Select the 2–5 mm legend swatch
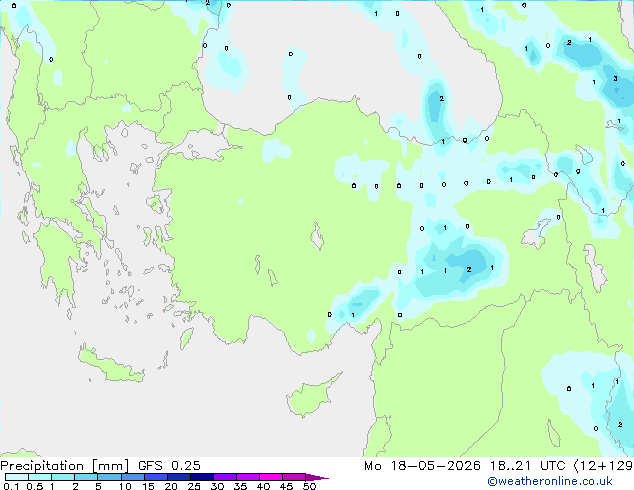This screenshot has width=634, height=490. (86, 477)
